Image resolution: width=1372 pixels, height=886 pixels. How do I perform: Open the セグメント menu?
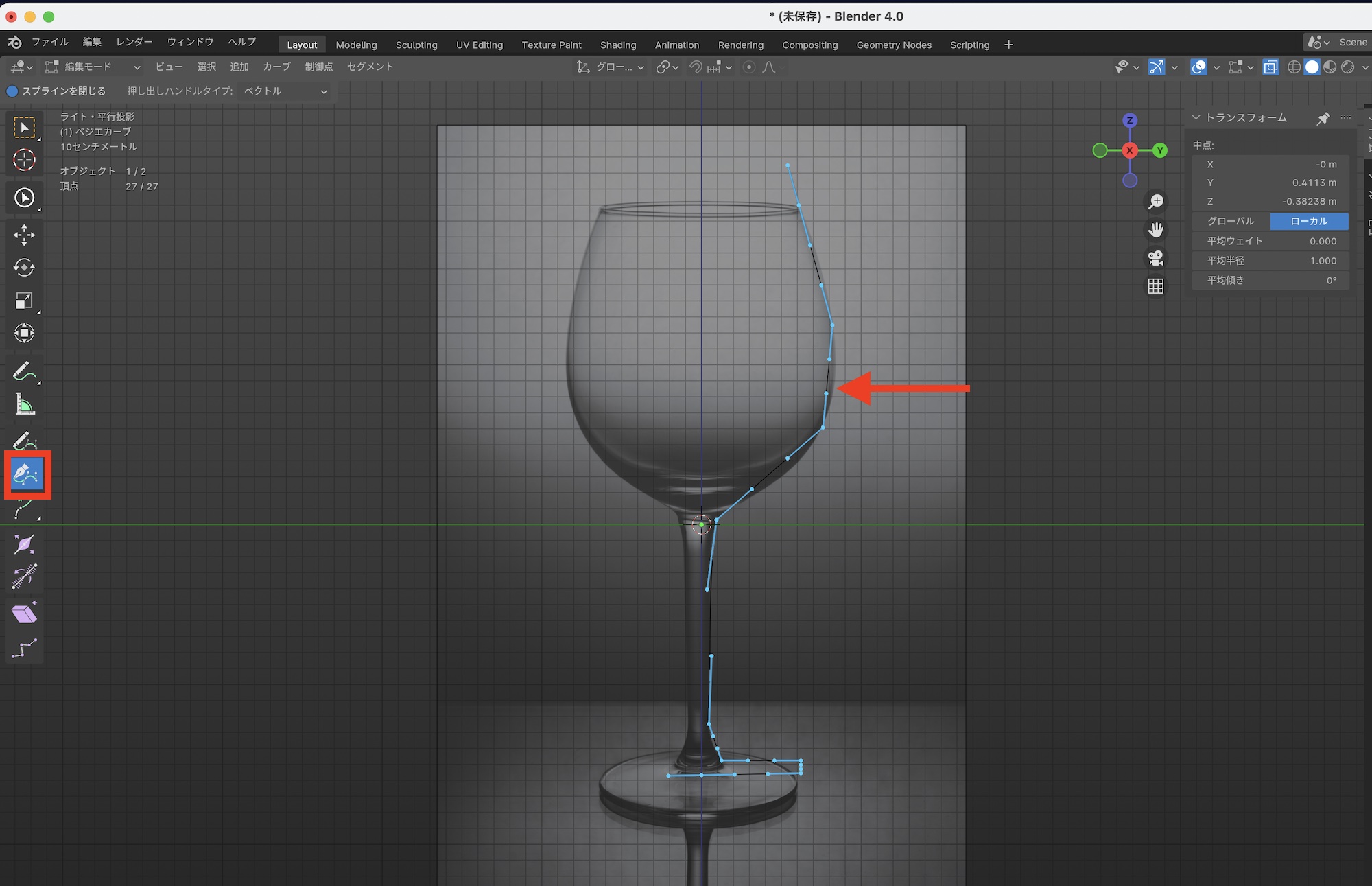click(370, 67)
